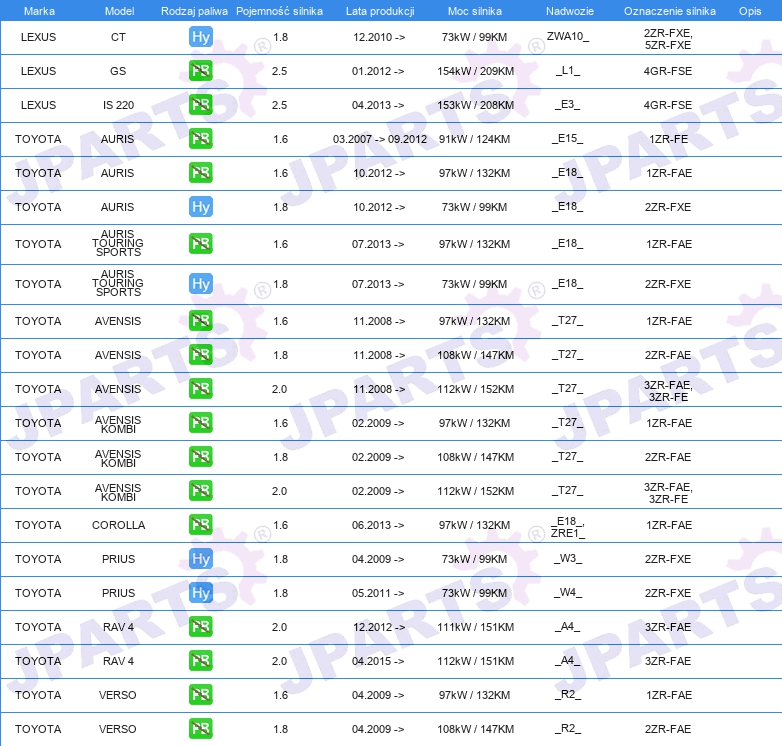Click the _E3_ body code cell
Image resolution: width=782 pixels, height=746 pixels.
(x=568, y=104)
